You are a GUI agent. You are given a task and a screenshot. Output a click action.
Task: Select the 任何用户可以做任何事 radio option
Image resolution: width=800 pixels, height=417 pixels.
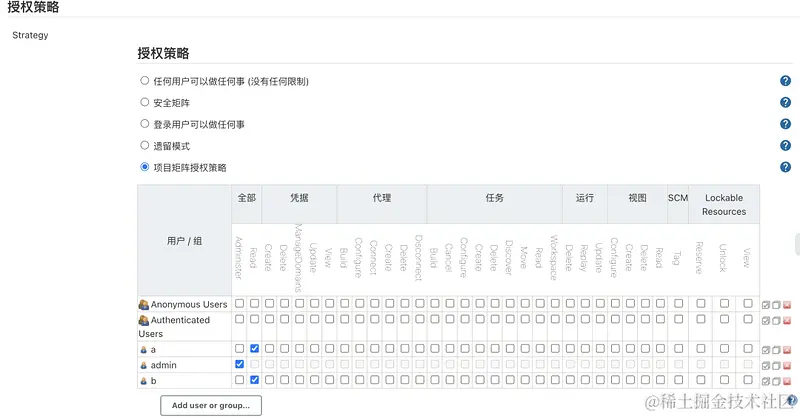[144, 81]
